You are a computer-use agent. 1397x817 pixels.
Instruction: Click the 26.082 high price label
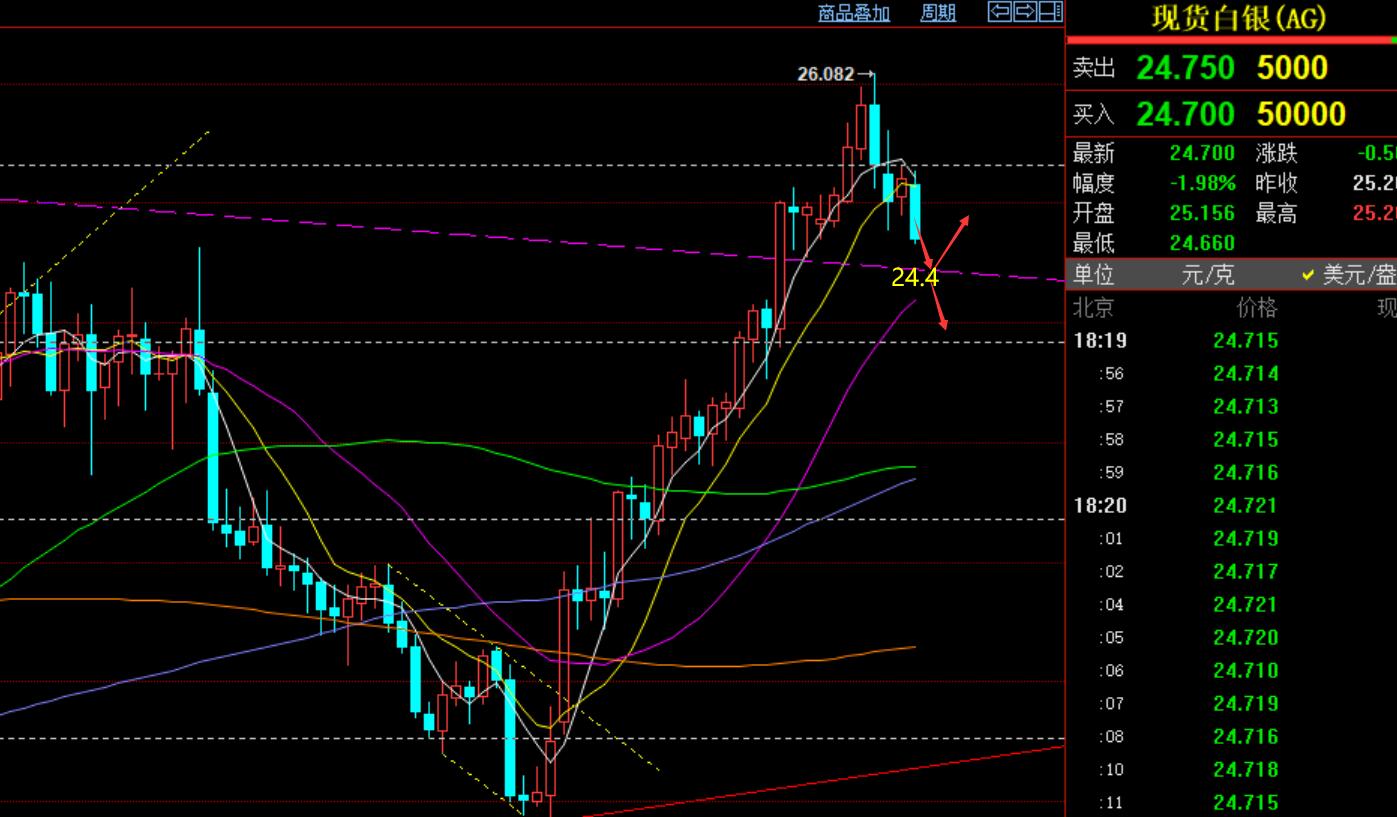pyautogui.click(x=826, y=74)
